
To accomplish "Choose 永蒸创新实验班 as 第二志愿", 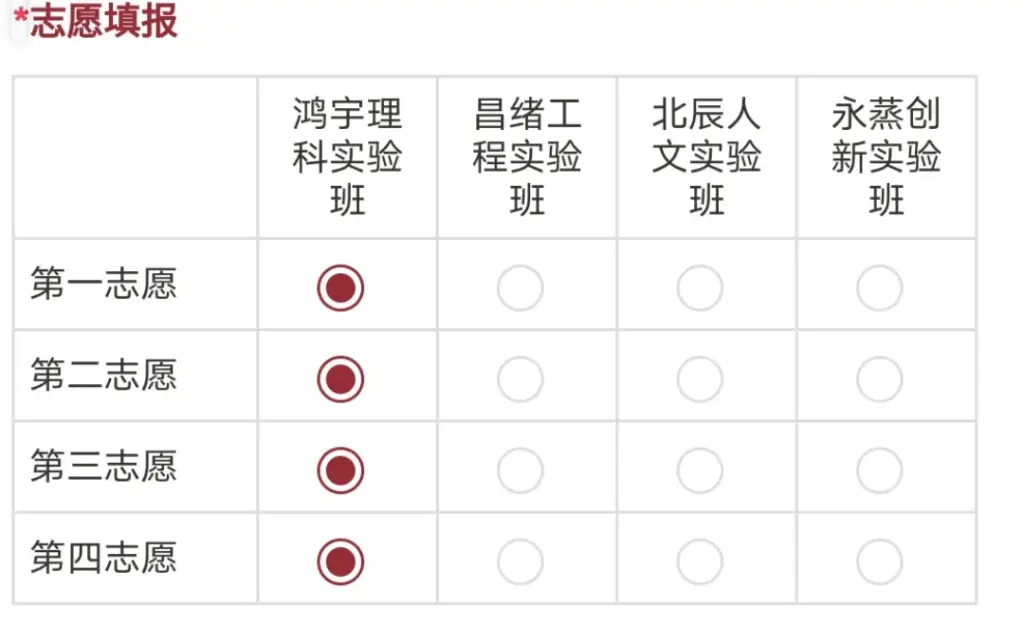I will (880, 380).
